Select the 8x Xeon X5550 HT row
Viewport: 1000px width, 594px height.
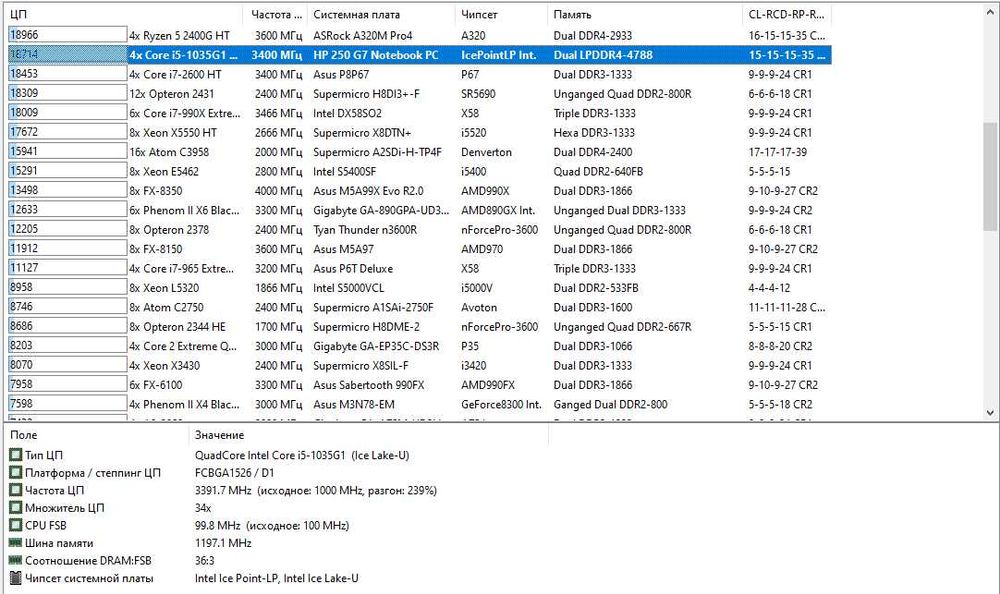(x=420, y=133)
